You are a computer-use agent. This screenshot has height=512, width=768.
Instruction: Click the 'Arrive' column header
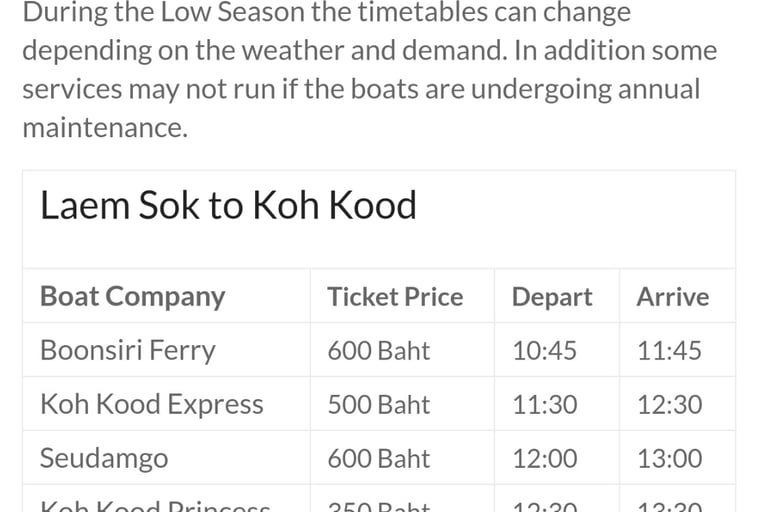pyautogui.click(x=672, y=297)
